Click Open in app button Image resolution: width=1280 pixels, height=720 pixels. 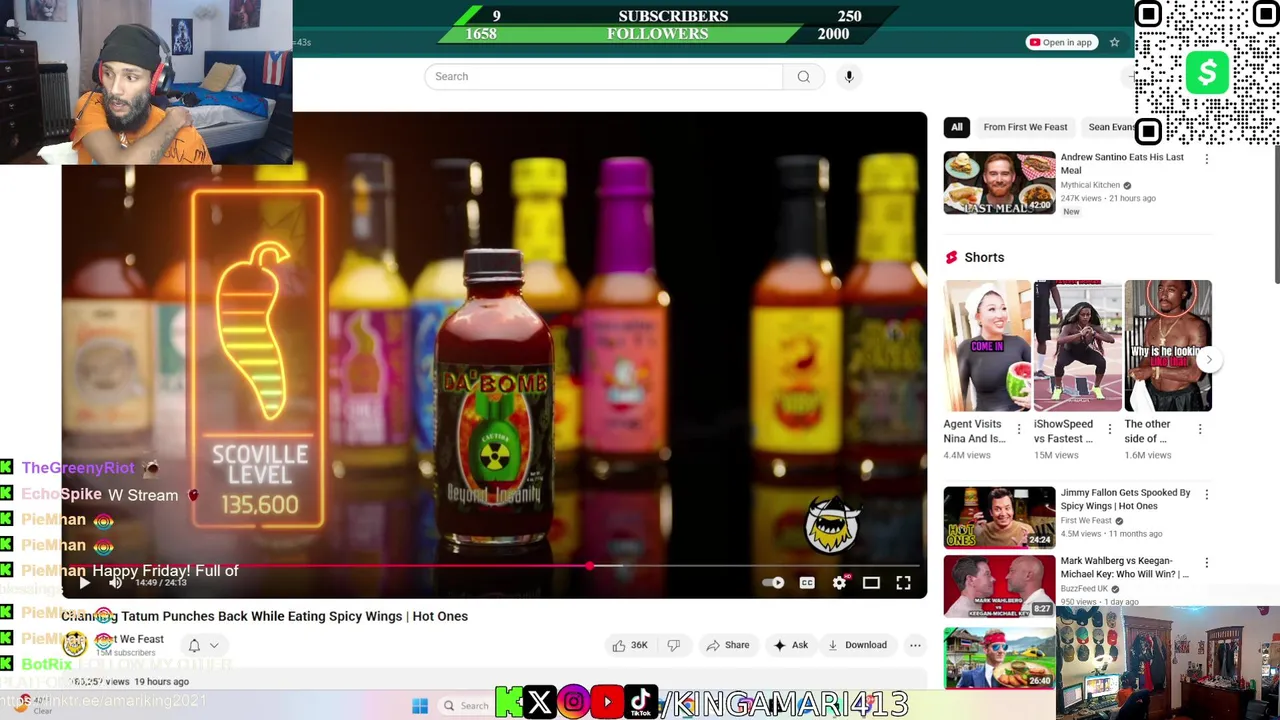[1060, 42]
